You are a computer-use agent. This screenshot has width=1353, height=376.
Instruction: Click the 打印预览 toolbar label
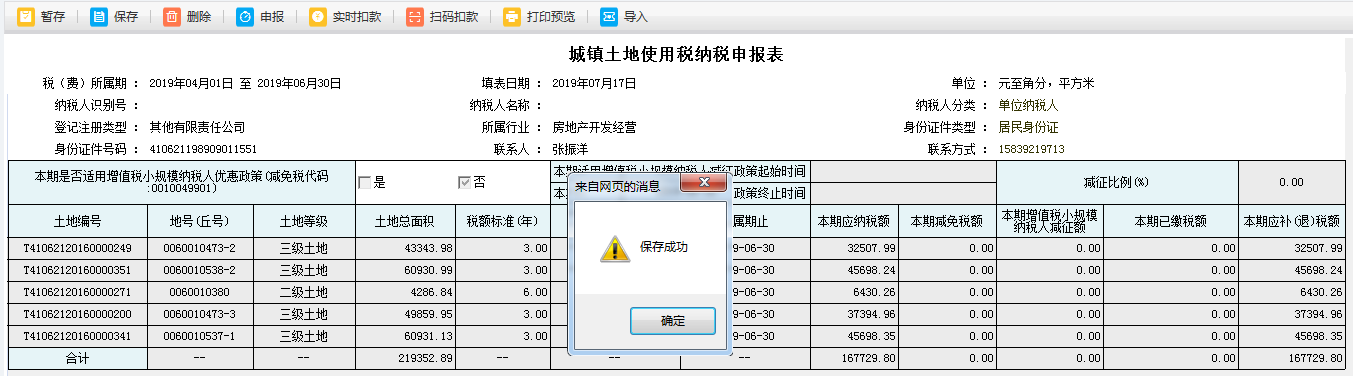coord(551,17)
